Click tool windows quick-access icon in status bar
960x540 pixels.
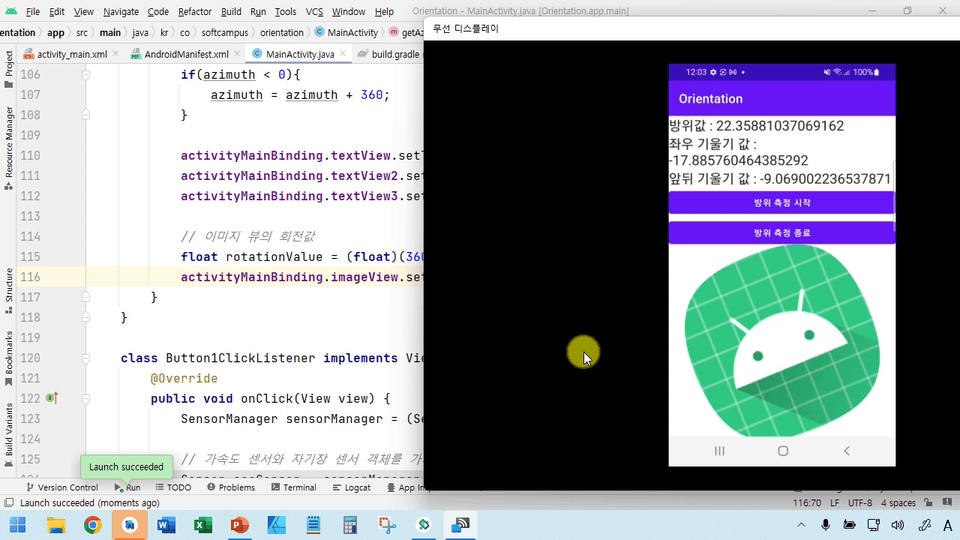9,503
